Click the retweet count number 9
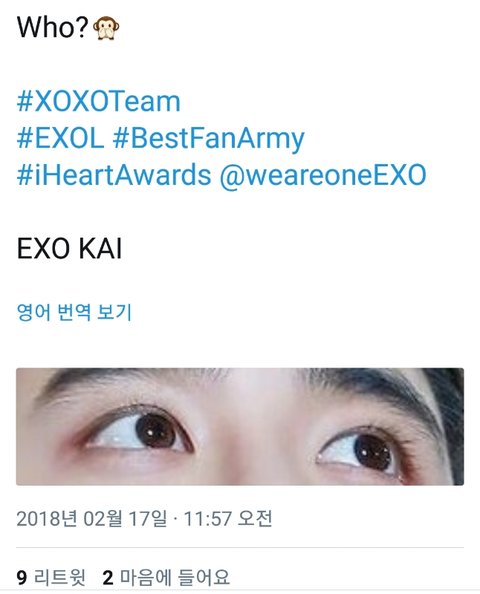Image resolution: width=480 pixels, height=594 pixels. click(x=22, y=578)
